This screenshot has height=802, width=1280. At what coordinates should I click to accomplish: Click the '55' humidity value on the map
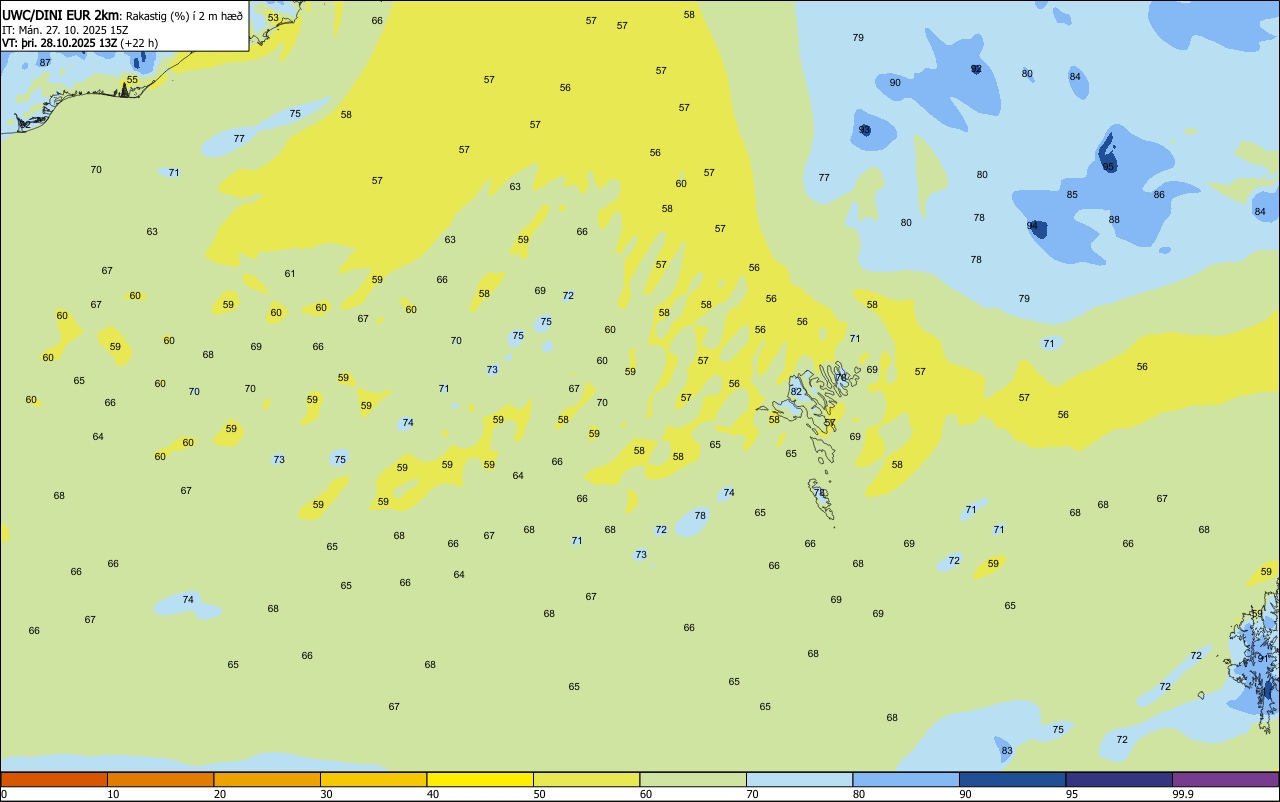click(132, 79)
